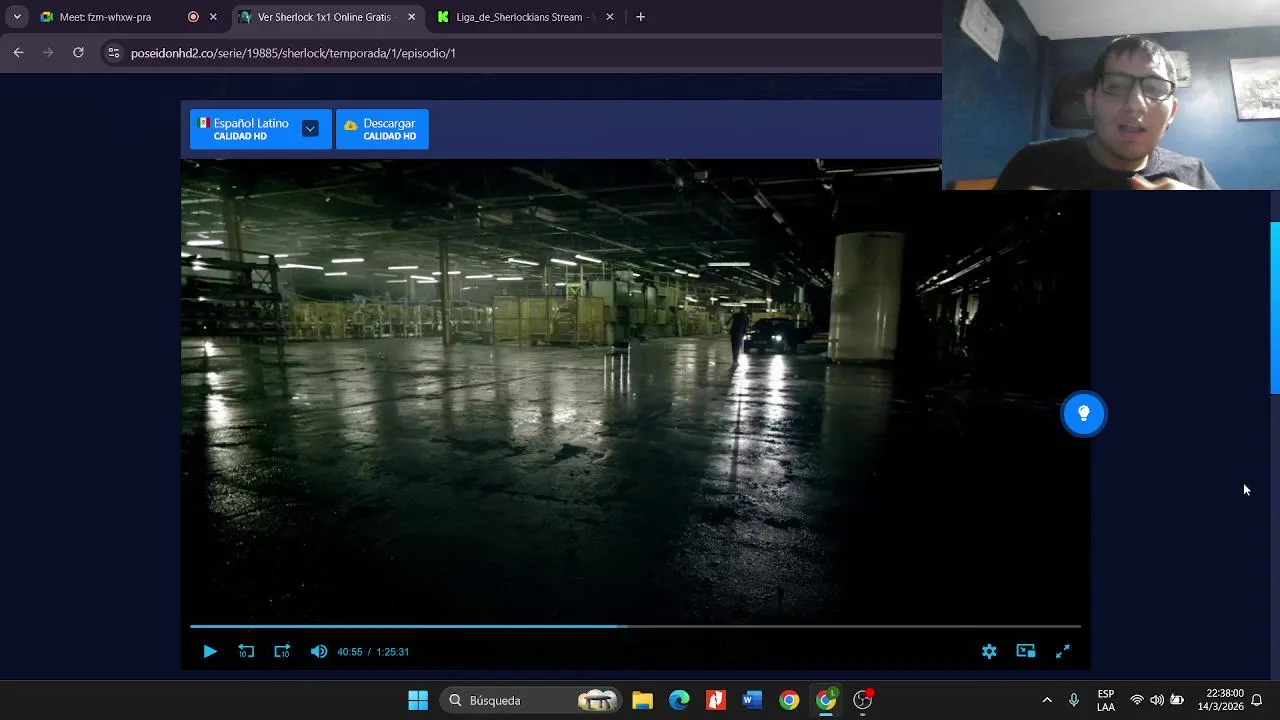1280x720 pixels.
Task: Select Español Latino Calidad HD button
Action: [260, 129]
